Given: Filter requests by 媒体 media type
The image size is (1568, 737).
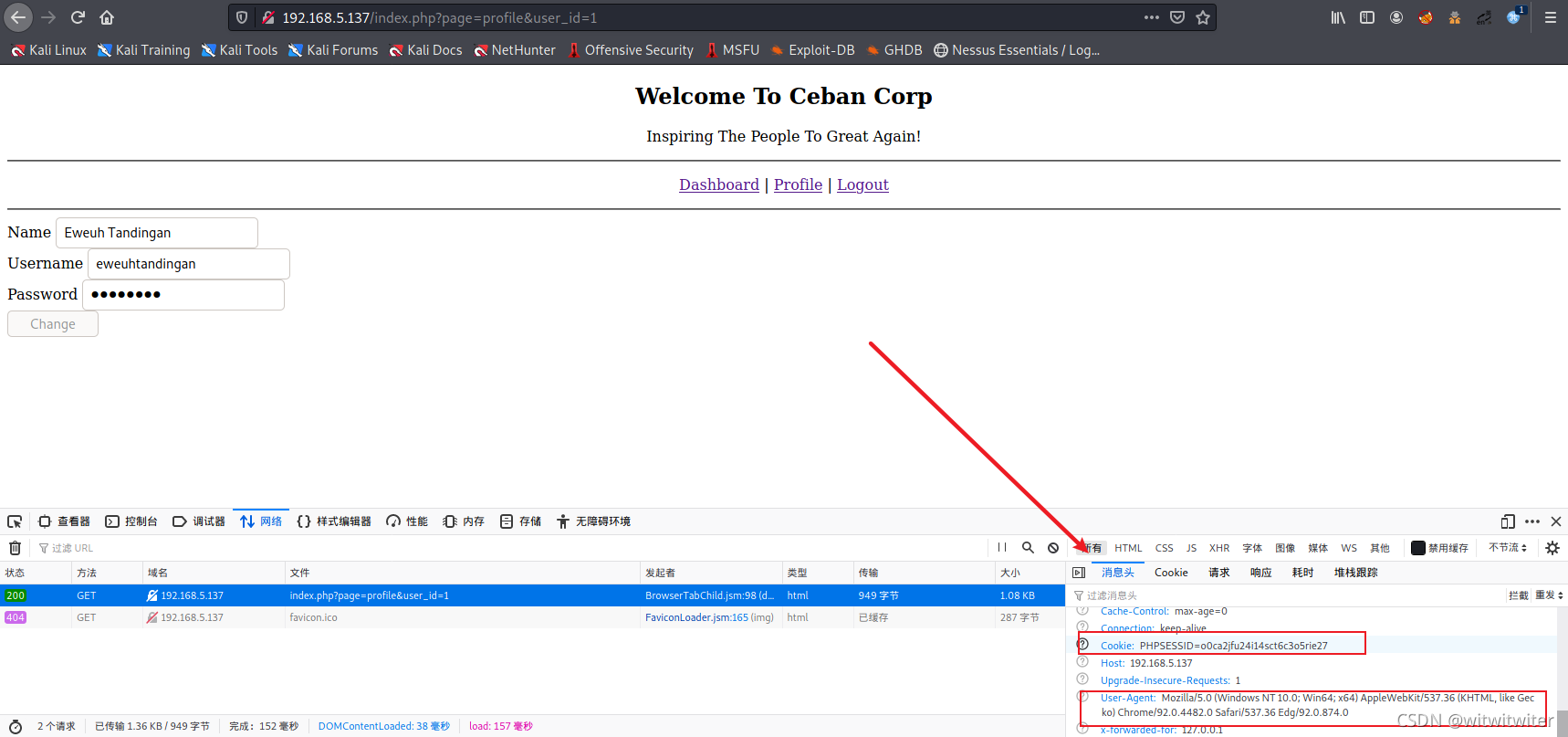Looking at the screenshot, I should [x=1318, y=548].
